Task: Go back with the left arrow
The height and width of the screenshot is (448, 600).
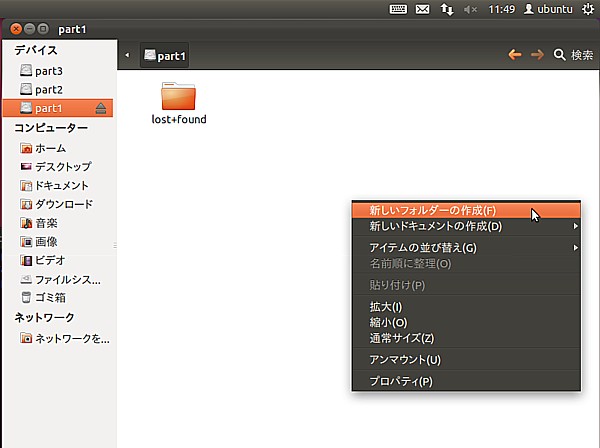Action: (515, 55)
